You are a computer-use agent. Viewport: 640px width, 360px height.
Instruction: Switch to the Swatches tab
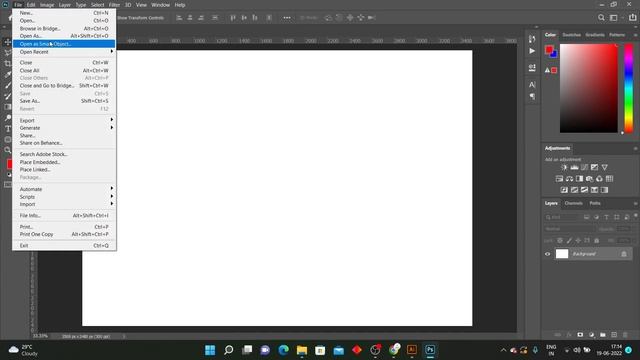tap(571, 35)
